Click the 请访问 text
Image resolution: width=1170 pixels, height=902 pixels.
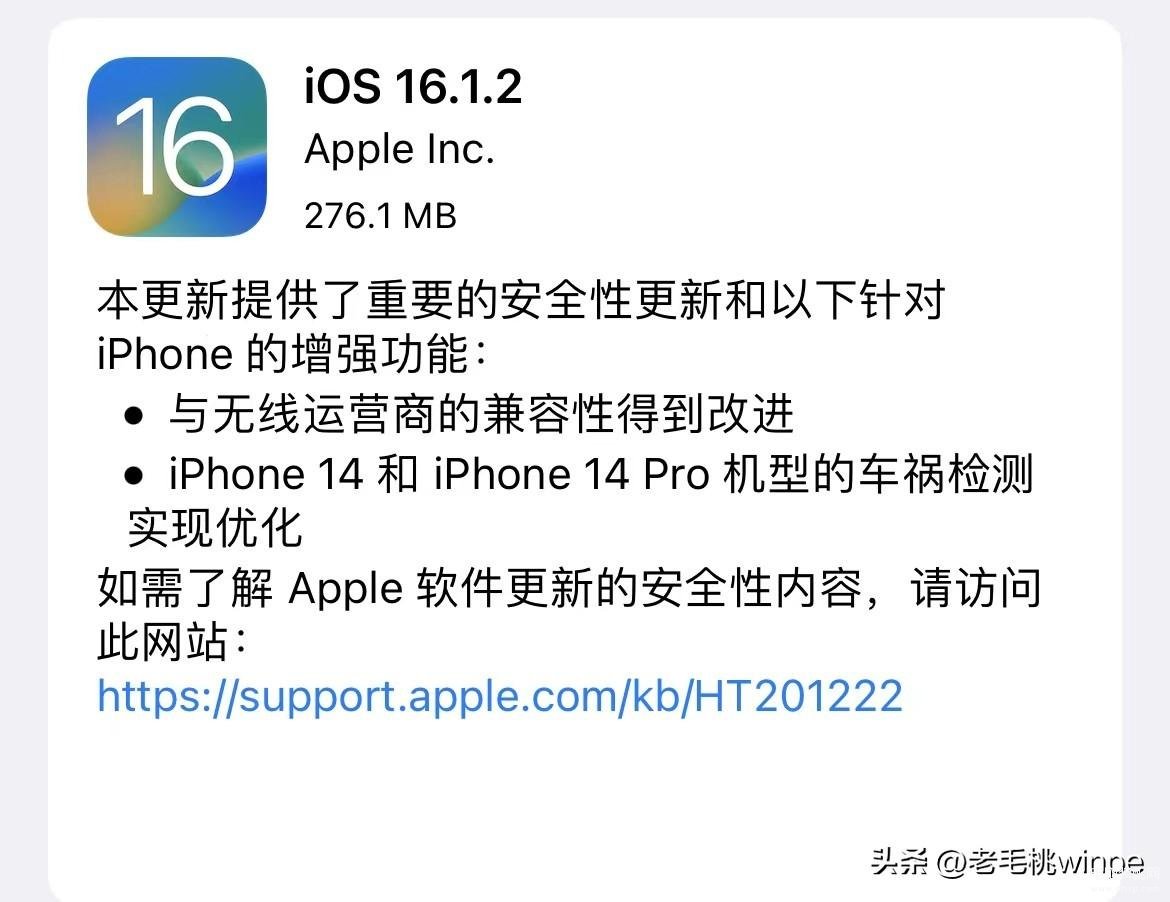pos(975,588)
